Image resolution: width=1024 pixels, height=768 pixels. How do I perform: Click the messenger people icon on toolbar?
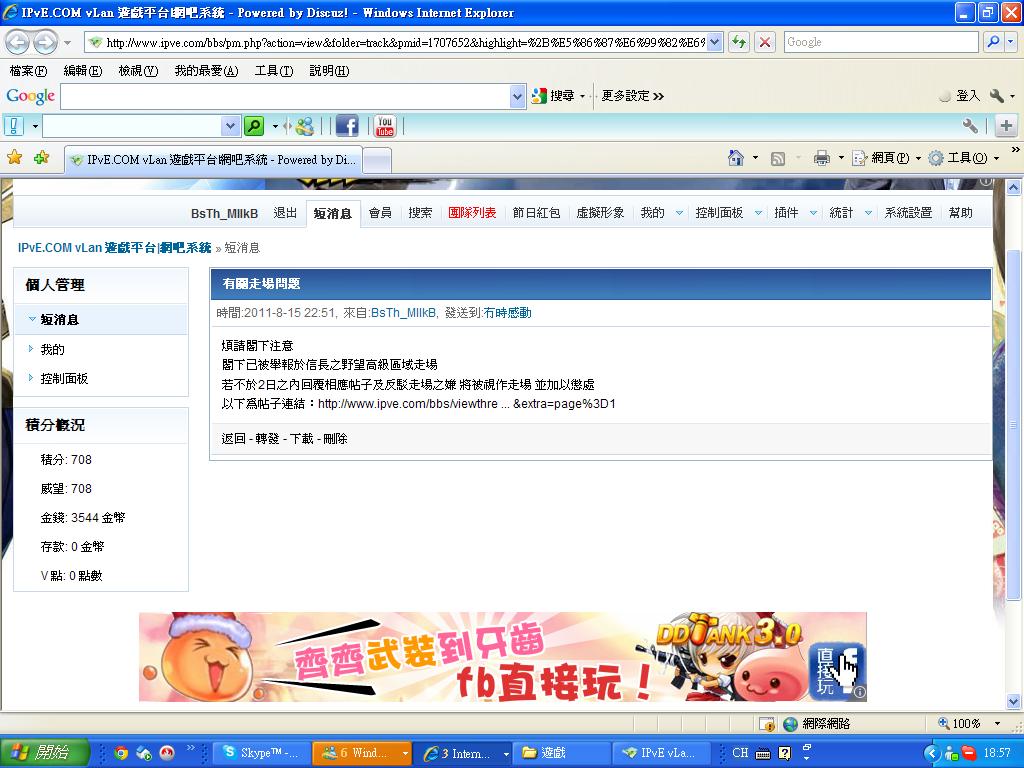coord(304,125)
